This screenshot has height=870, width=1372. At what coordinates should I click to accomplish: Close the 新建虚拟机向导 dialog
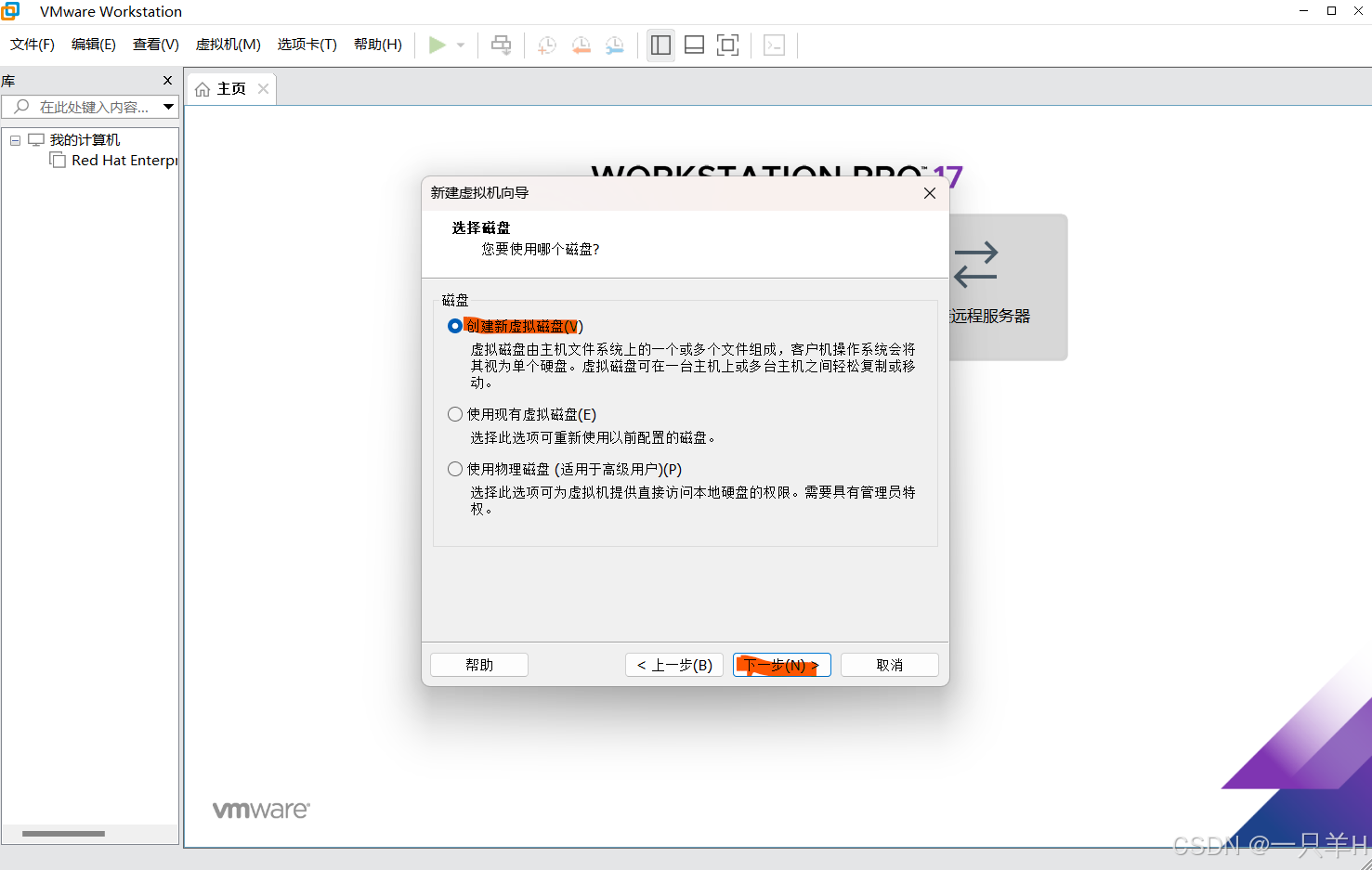click(x=930, y=193)
